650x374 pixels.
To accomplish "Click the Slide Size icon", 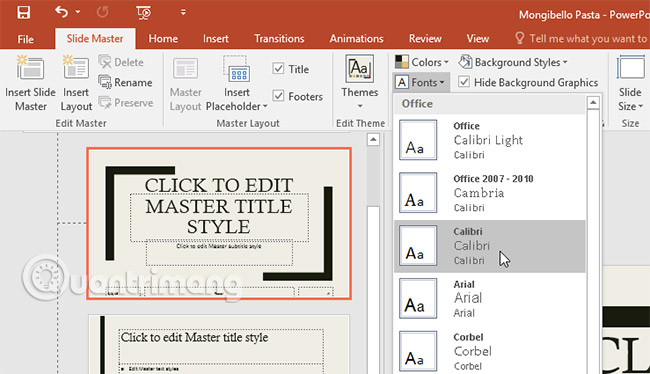I will tap(631, 68).
